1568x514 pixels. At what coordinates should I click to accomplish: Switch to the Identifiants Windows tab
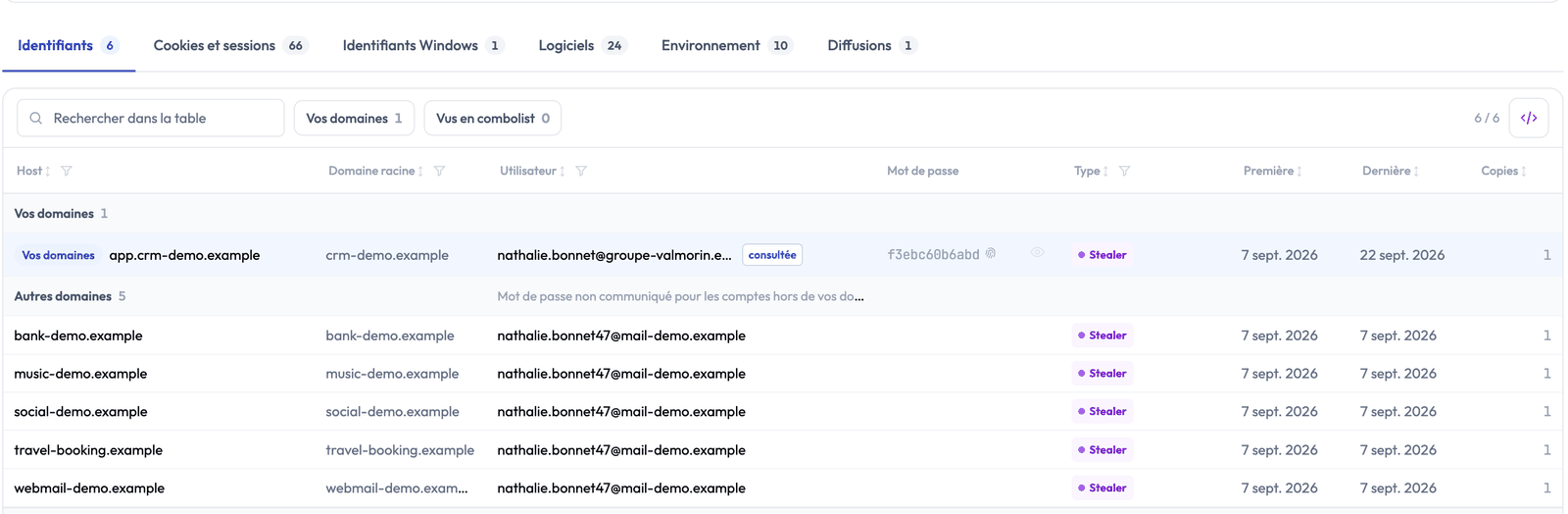pos(422,45)
